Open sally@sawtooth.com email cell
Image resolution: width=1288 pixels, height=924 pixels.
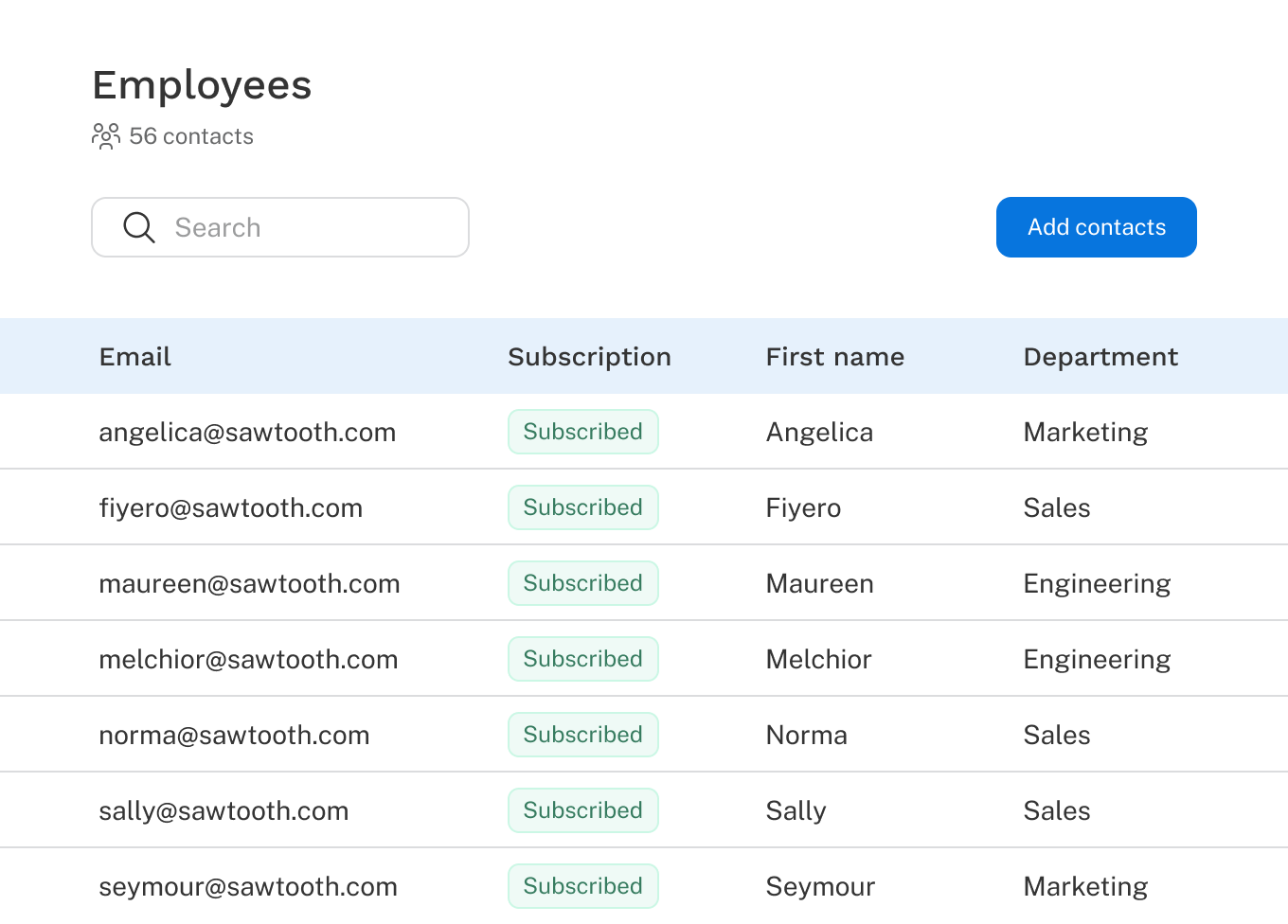click(224, 811)
